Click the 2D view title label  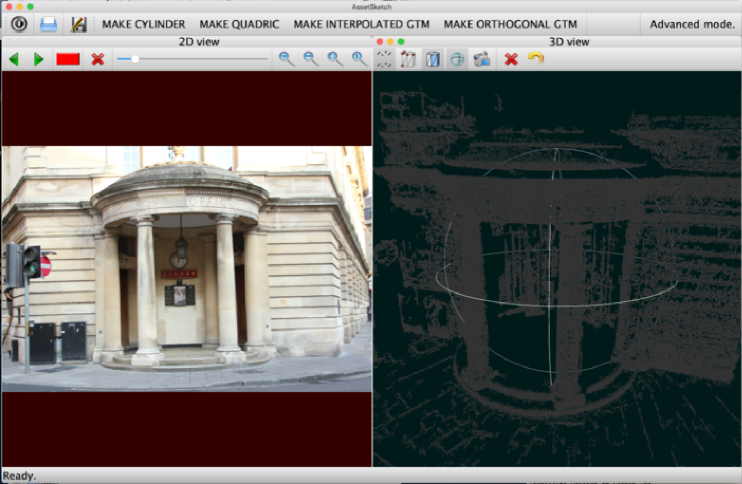(x=199, y=42)
